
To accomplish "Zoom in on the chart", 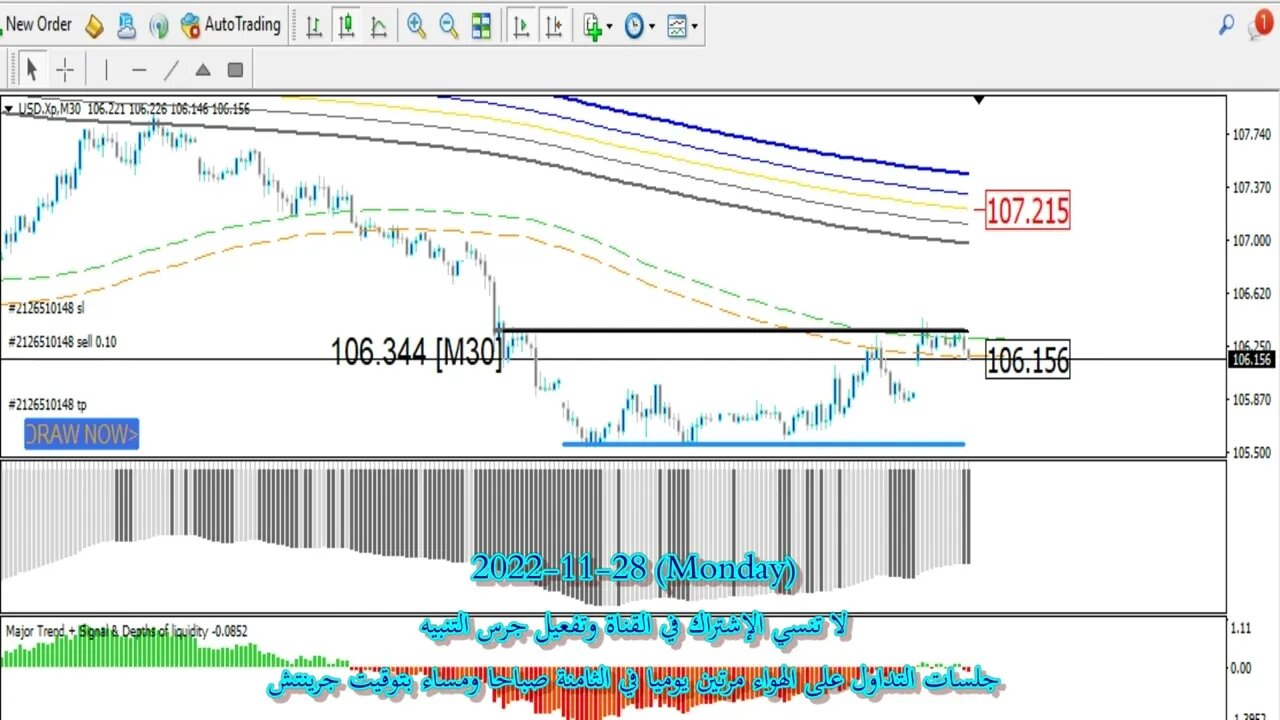I will point(416,26).
